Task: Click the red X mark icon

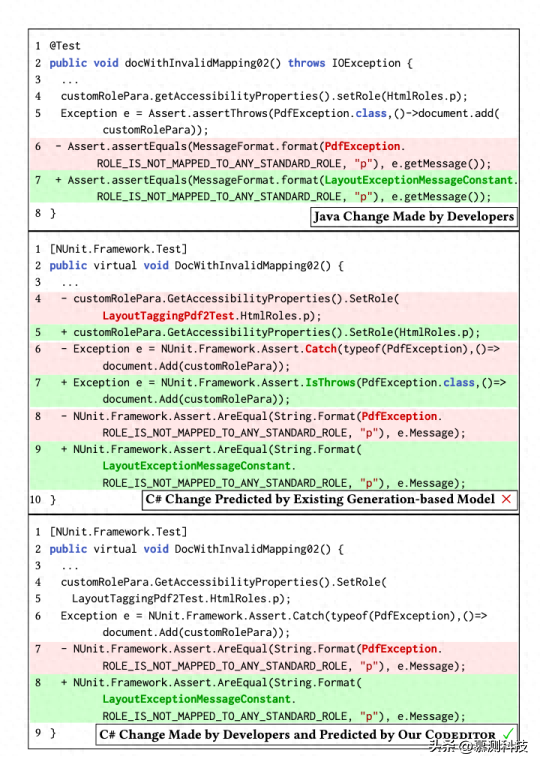Action: 506,499
